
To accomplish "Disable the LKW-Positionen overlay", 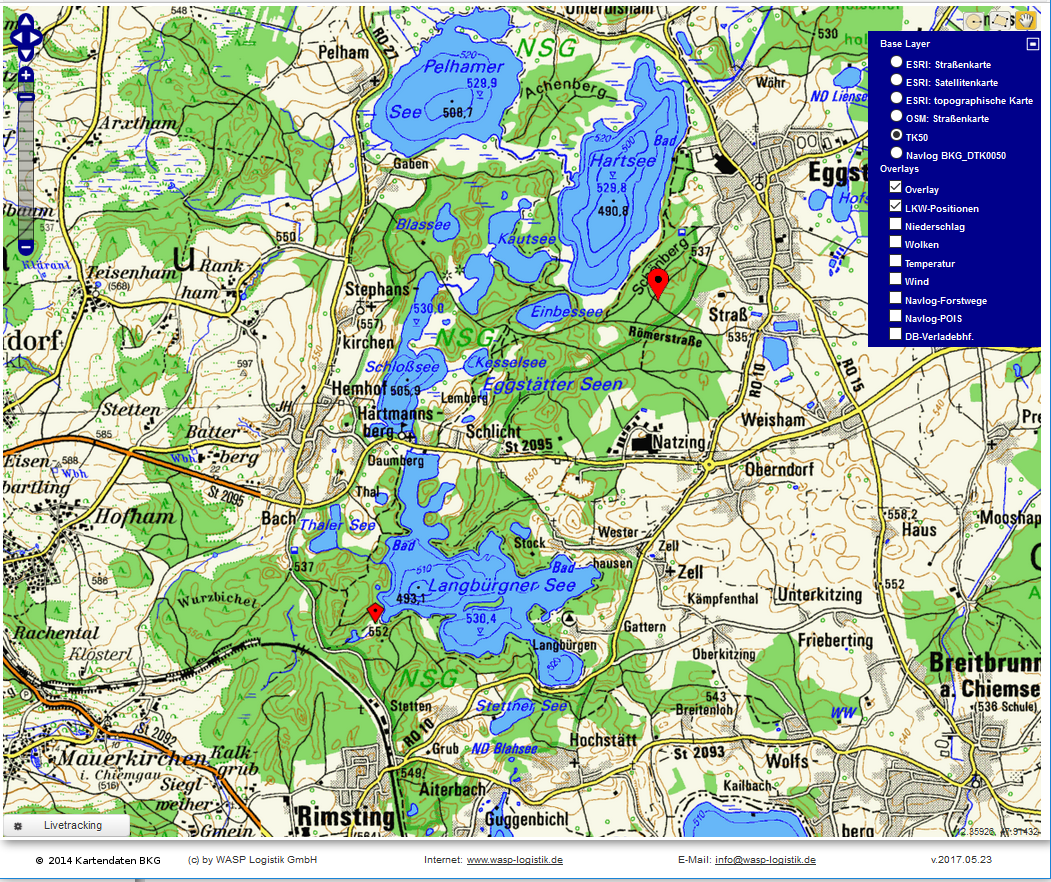I will (x=896, y=206).
